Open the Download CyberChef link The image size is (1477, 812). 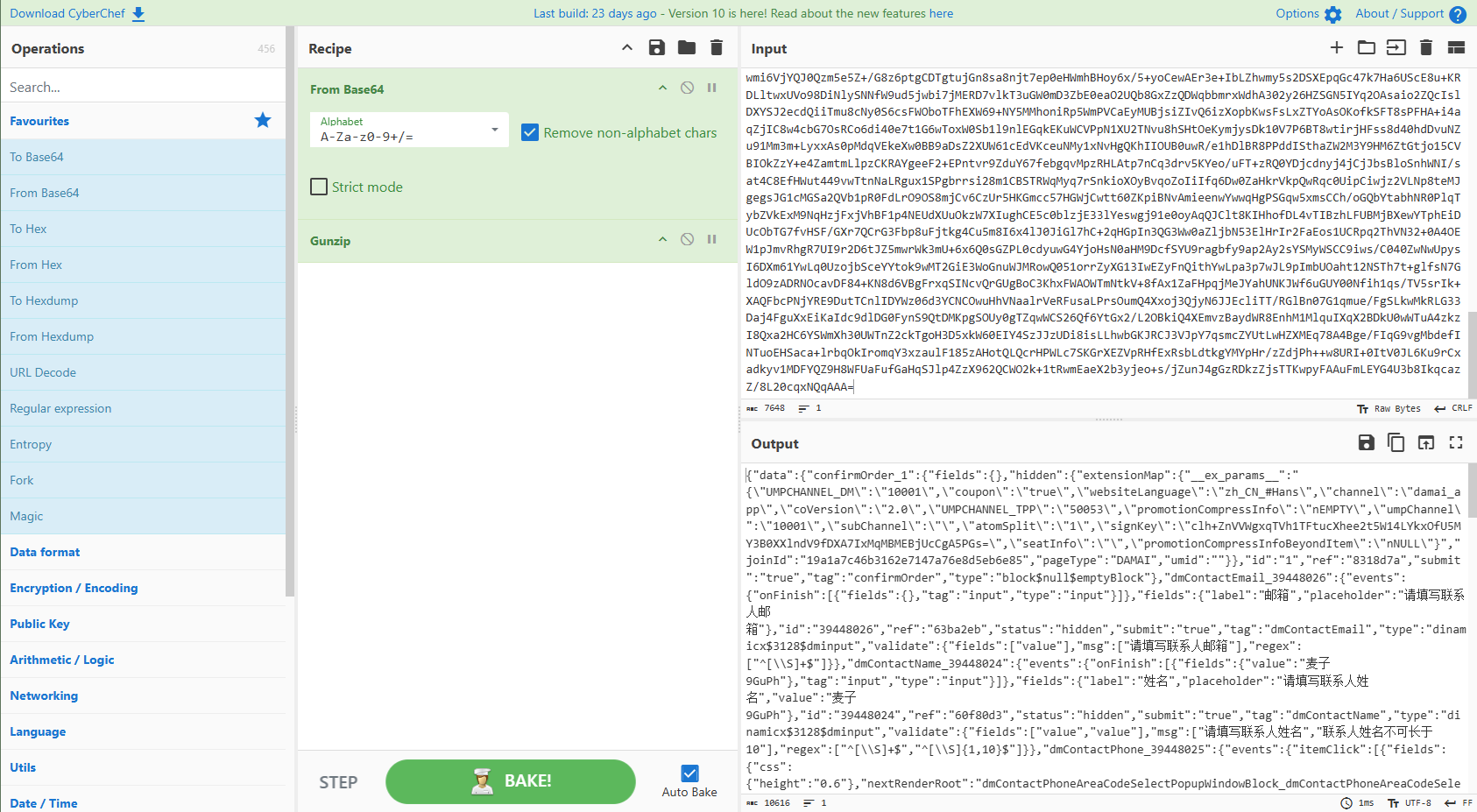[x=77, y=13]
